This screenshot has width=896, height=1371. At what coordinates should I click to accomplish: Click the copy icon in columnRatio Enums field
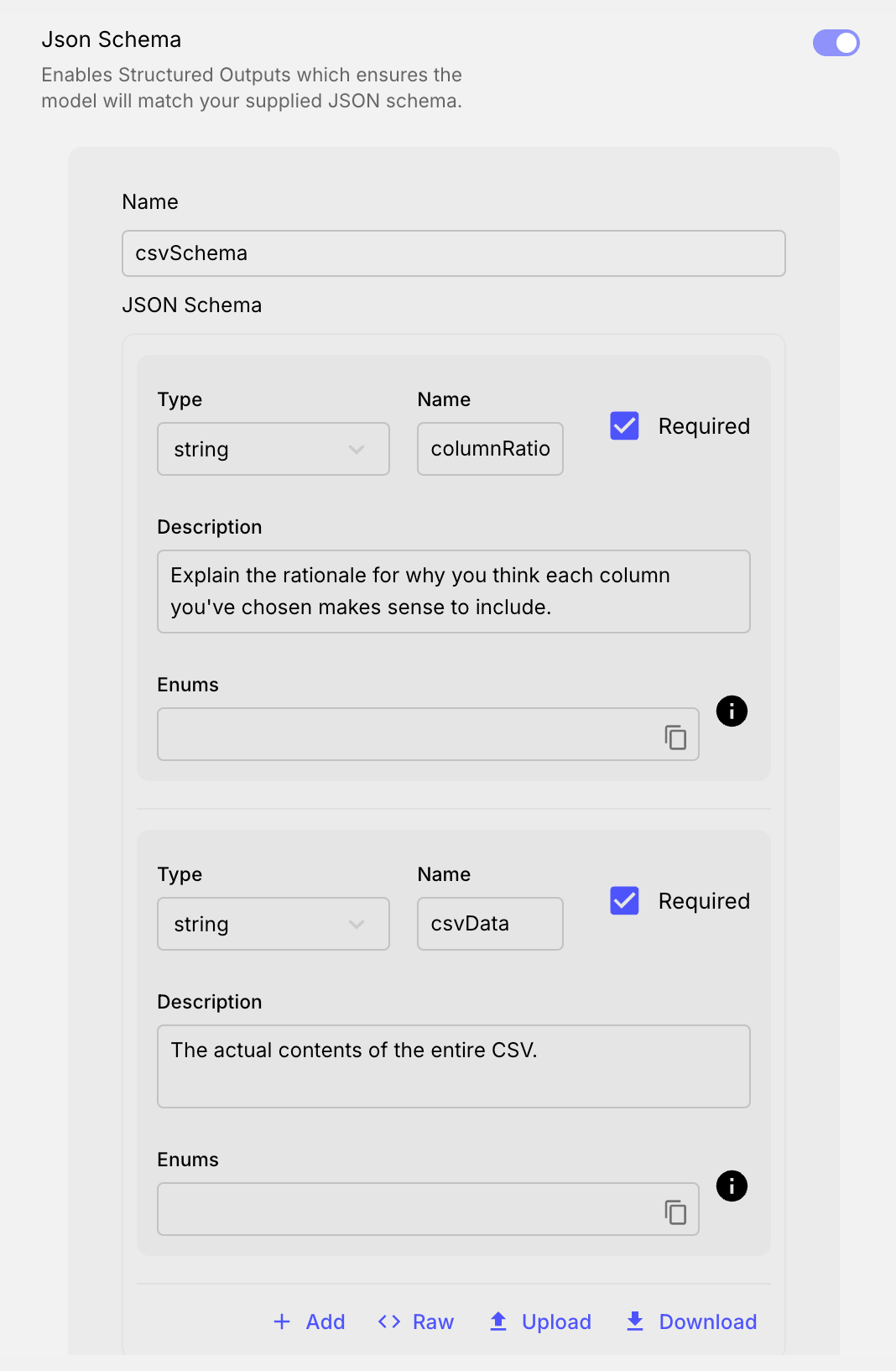675,737
